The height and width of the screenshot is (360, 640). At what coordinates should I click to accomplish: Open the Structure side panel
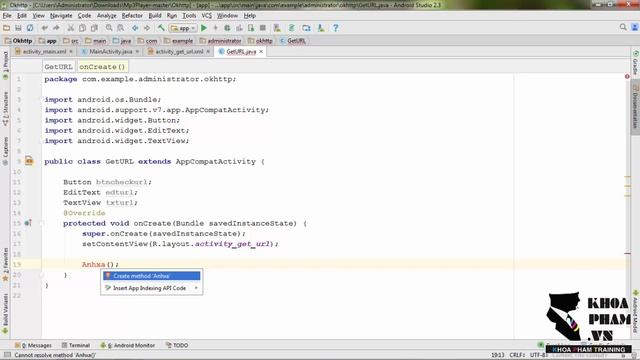(5, 108)
